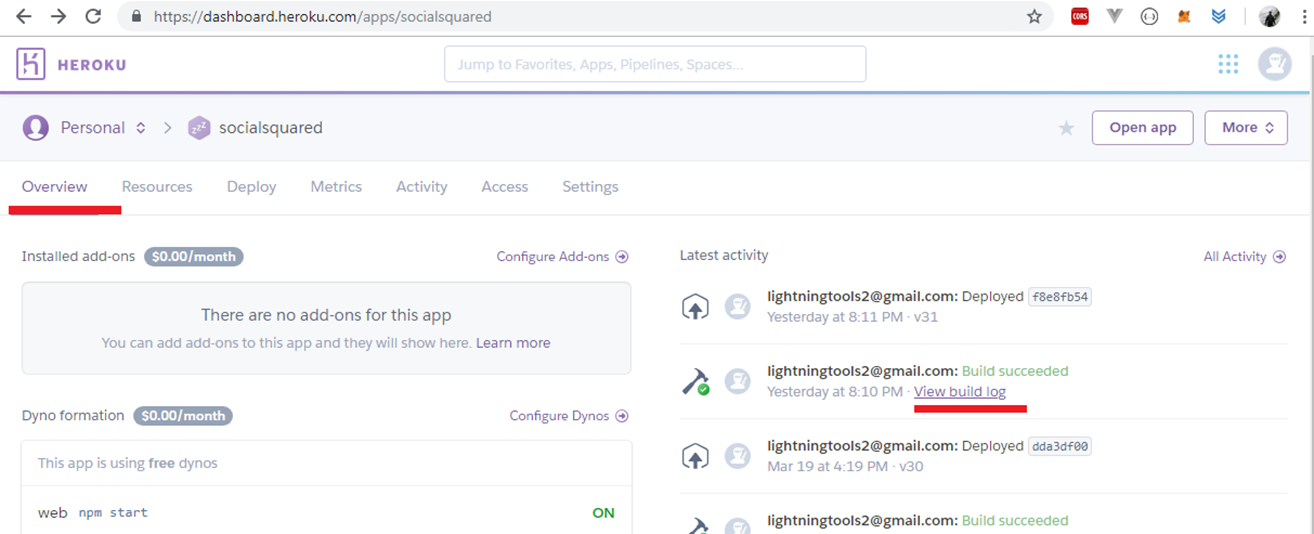Reload the page in browser
This screenshot has width=1314, height=534.
click(x=93, y=17)
